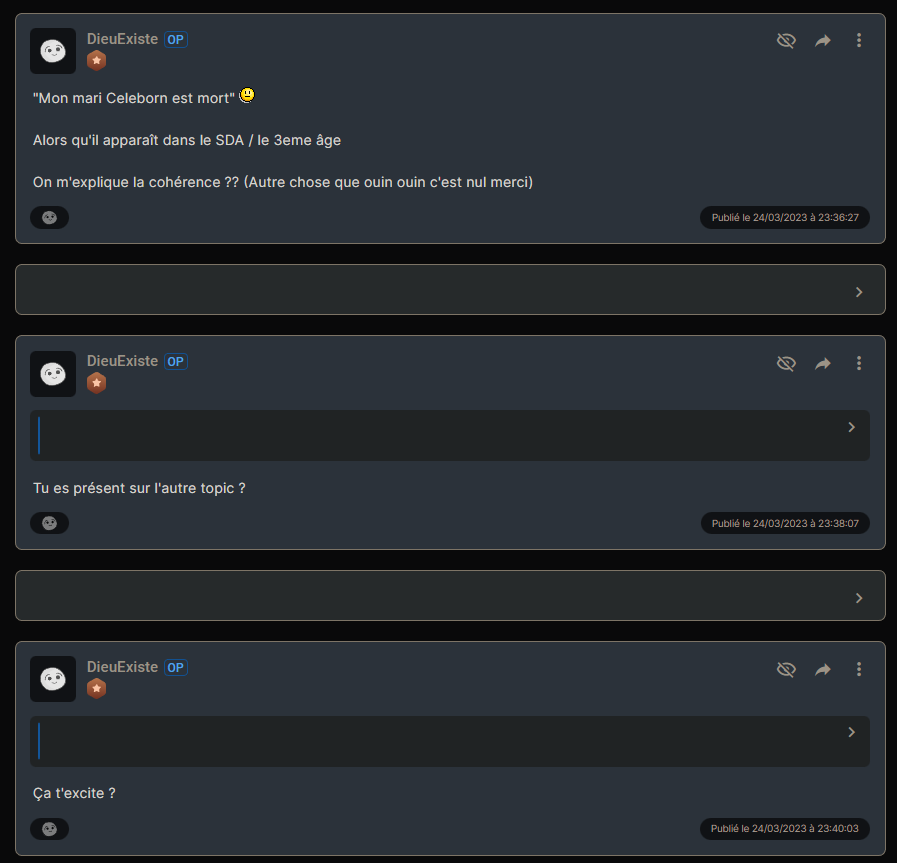897x863 pixels.
Task: Open more options on "Tu es présent" post
Action: click(x=859, y=364)
